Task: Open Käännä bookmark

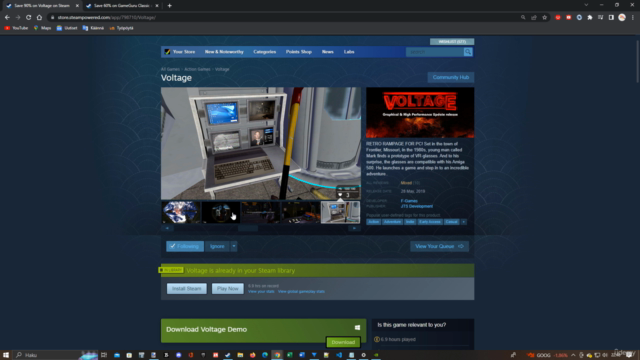Action: coord(93,28)
